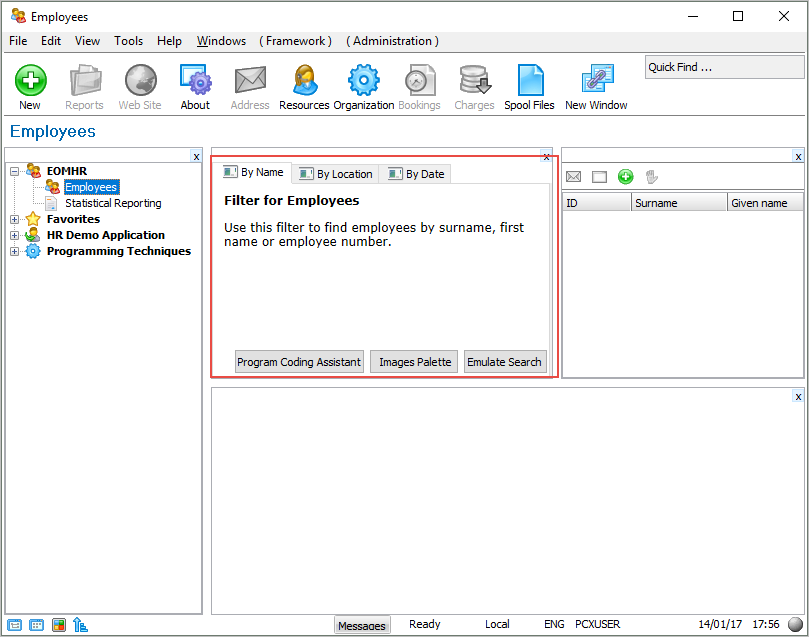Collapse the EOMHR tree node
Viewport: 809px width, 637px height.
click(15, 171)
